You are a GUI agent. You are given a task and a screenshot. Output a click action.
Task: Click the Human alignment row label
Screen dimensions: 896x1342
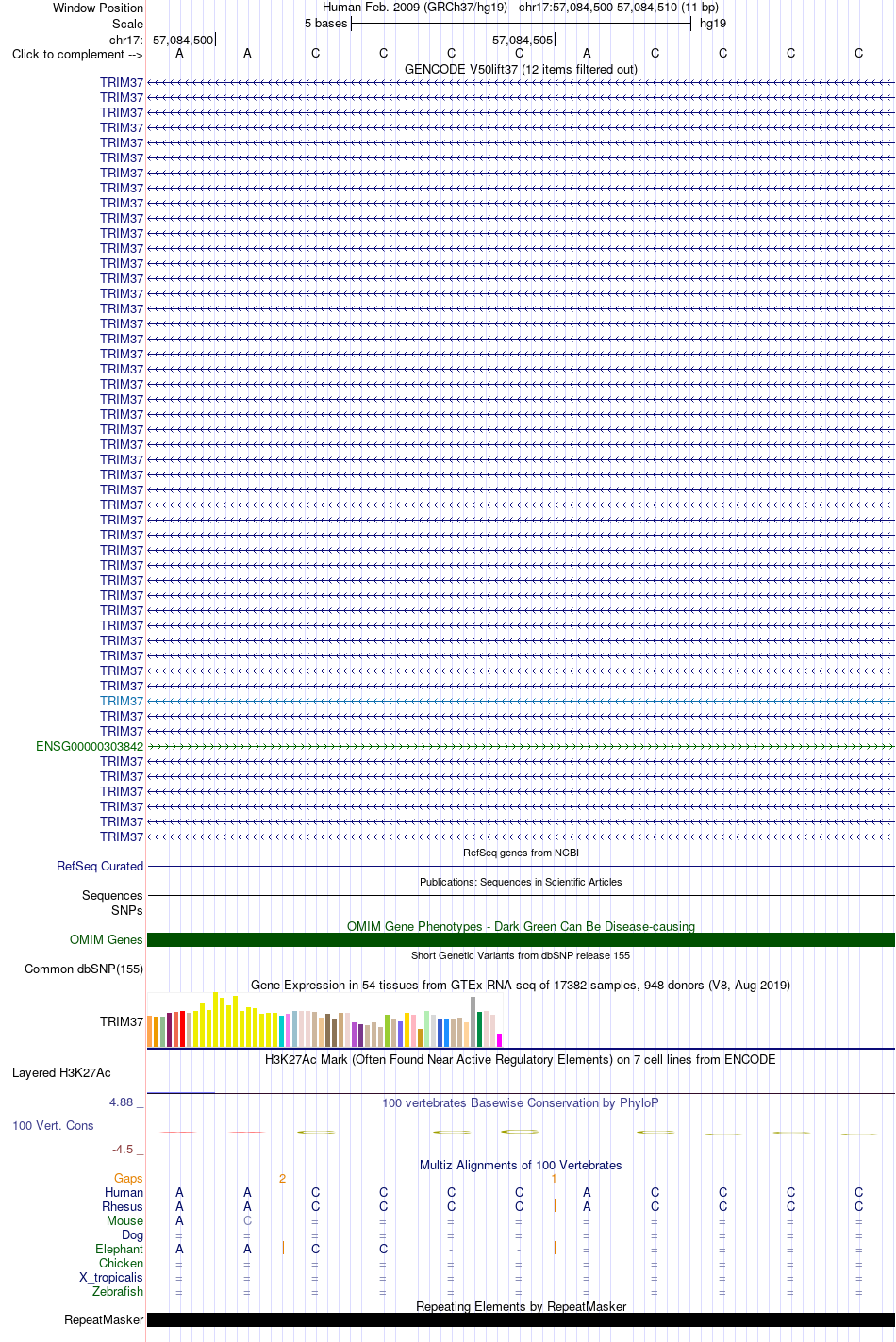tap(124, 1192)
